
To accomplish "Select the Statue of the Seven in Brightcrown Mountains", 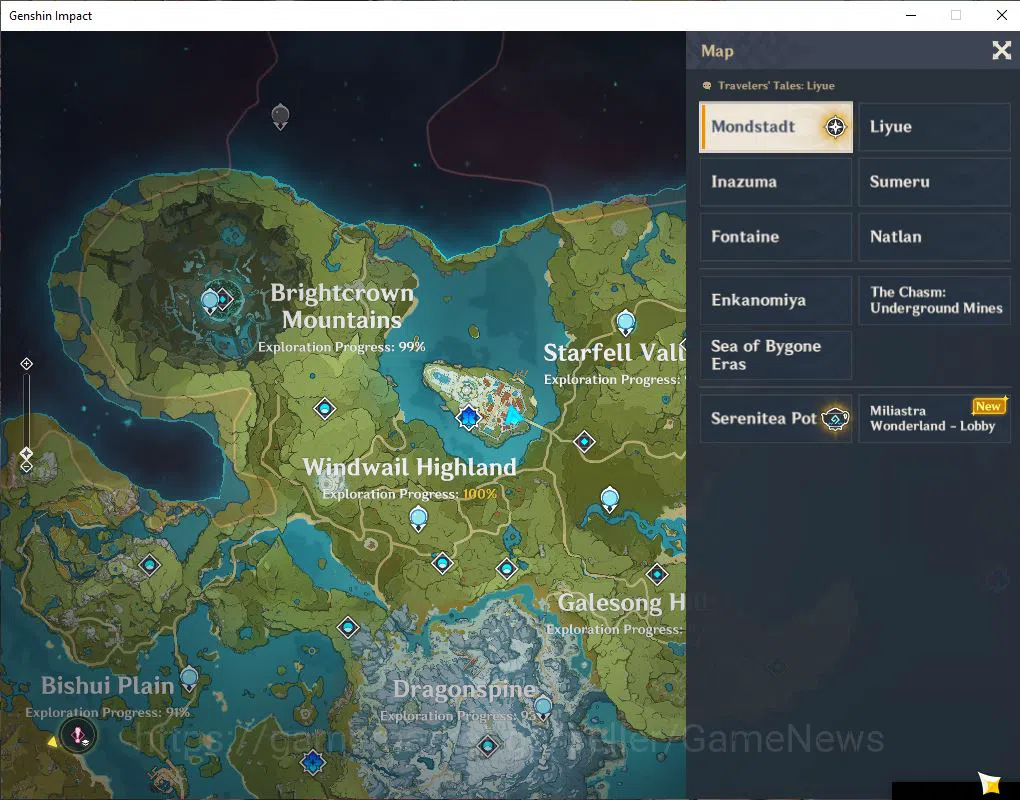I will coord(209,301).
